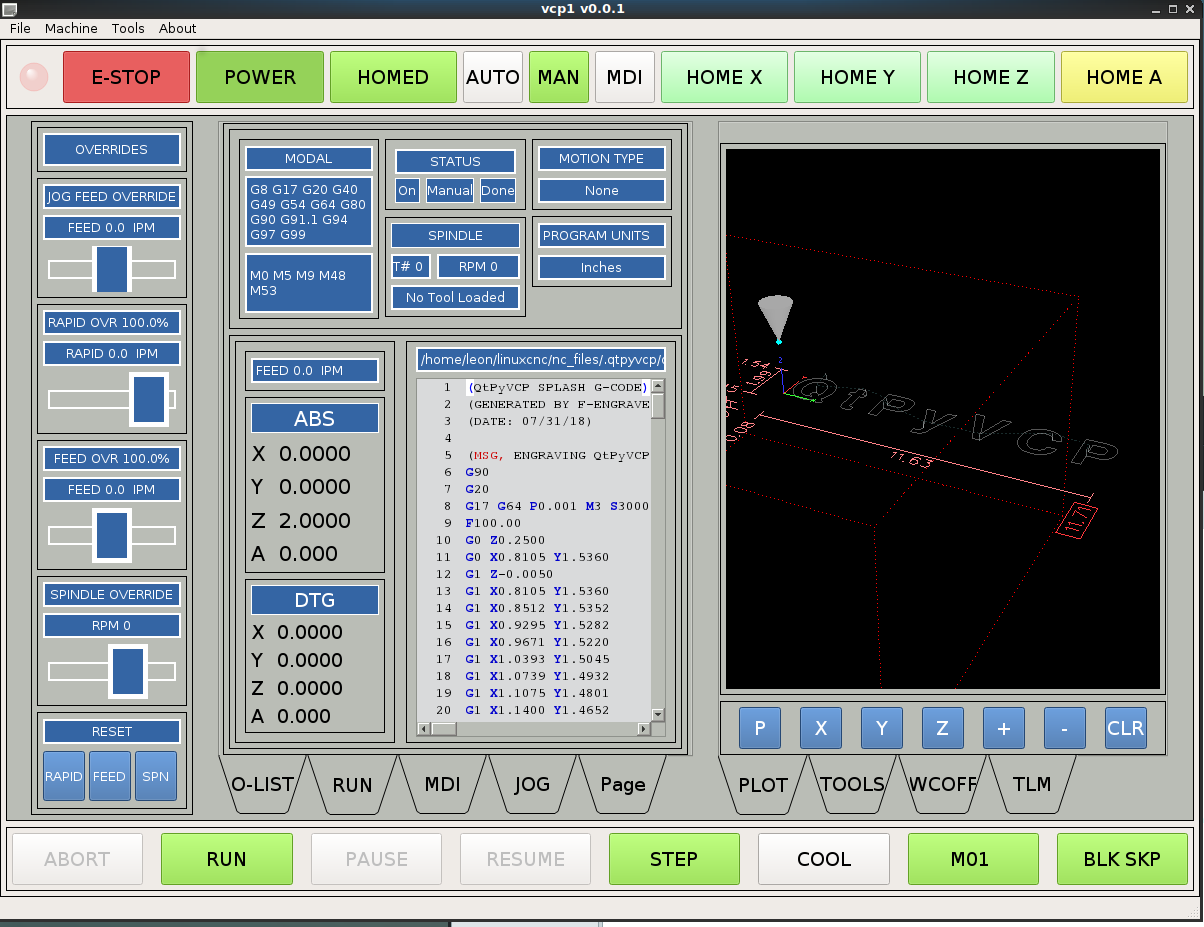Click the g-code vertical scrollbar handle
Image resolution: width=1204 pixels, height=927 pixels.
pyautogui.click(x=658, y=406)
